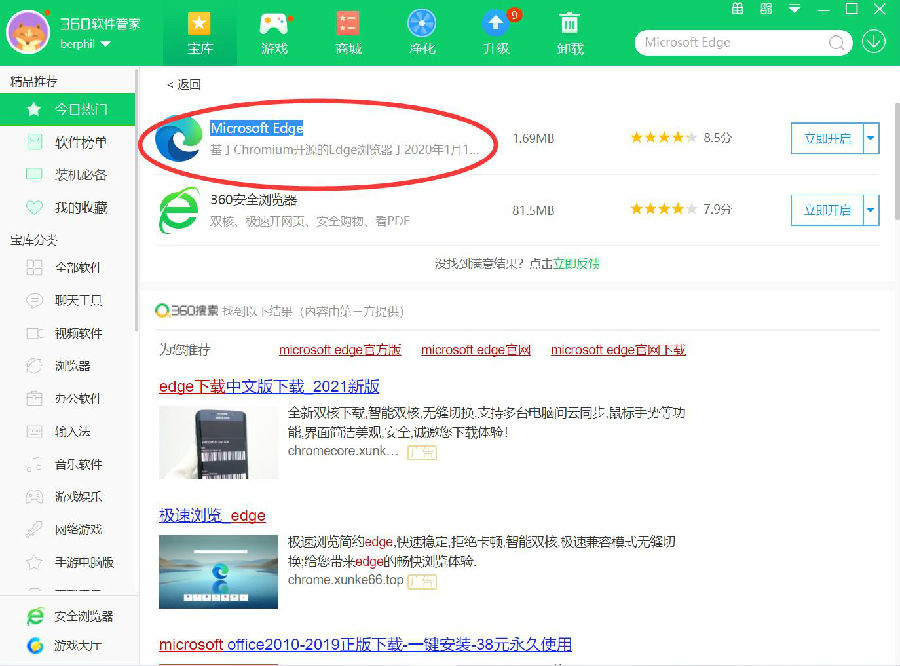Open the 净化 tab with the fan icon
This screenshot has width=900, height=666.
point(422,33)
